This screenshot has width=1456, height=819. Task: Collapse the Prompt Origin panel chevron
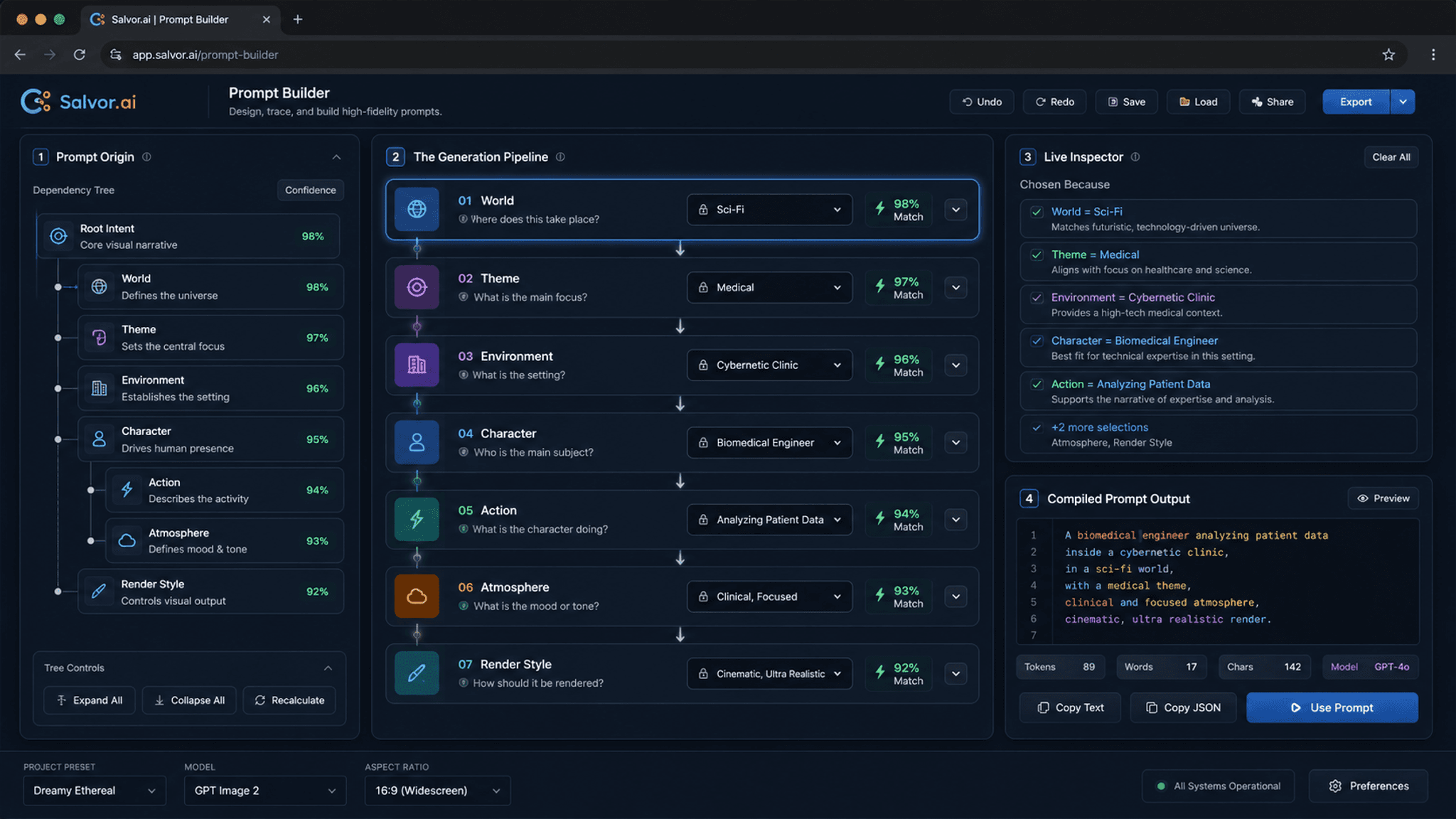336,157
